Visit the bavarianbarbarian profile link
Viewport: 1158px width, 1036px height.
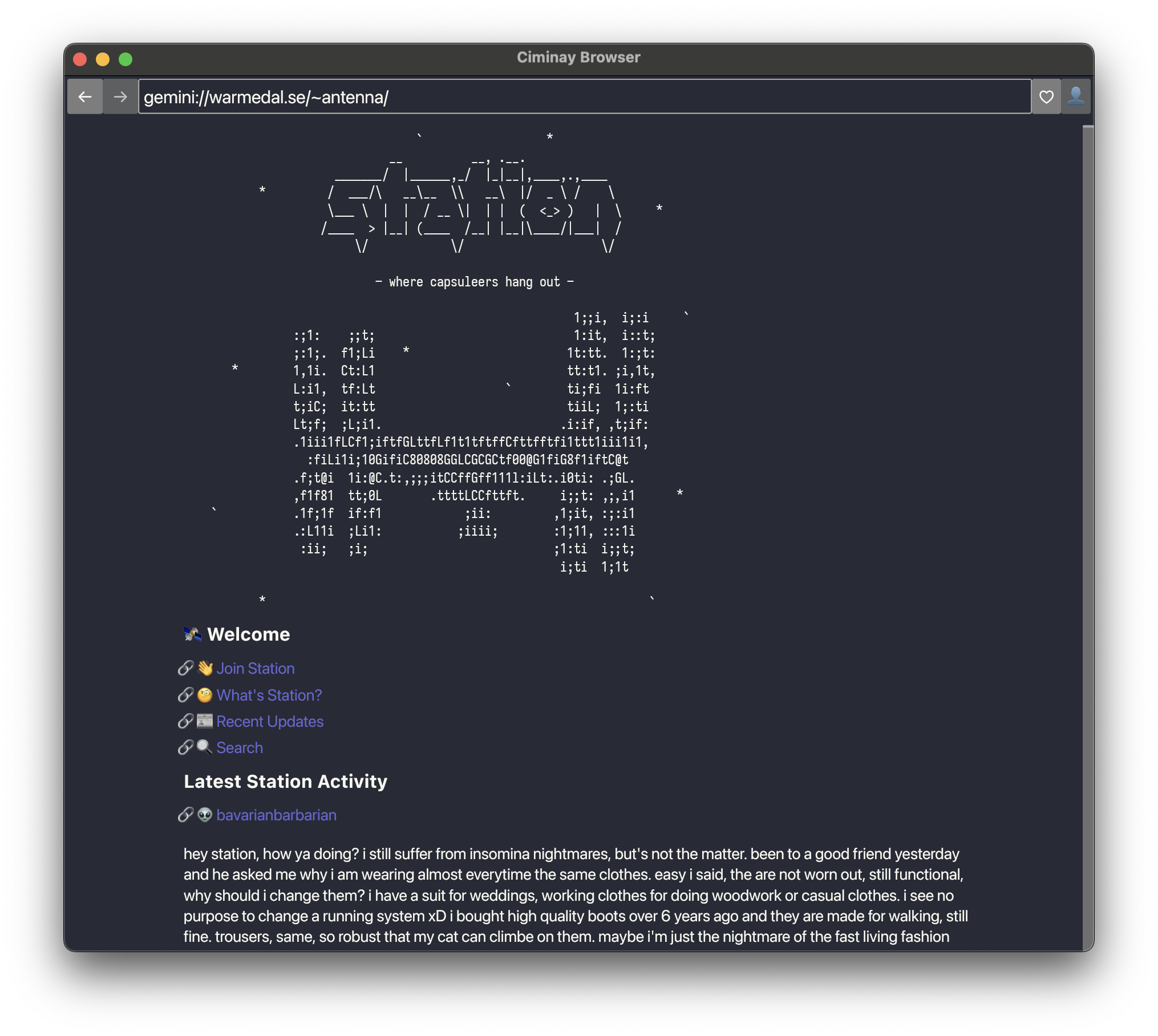click(276, 815)
